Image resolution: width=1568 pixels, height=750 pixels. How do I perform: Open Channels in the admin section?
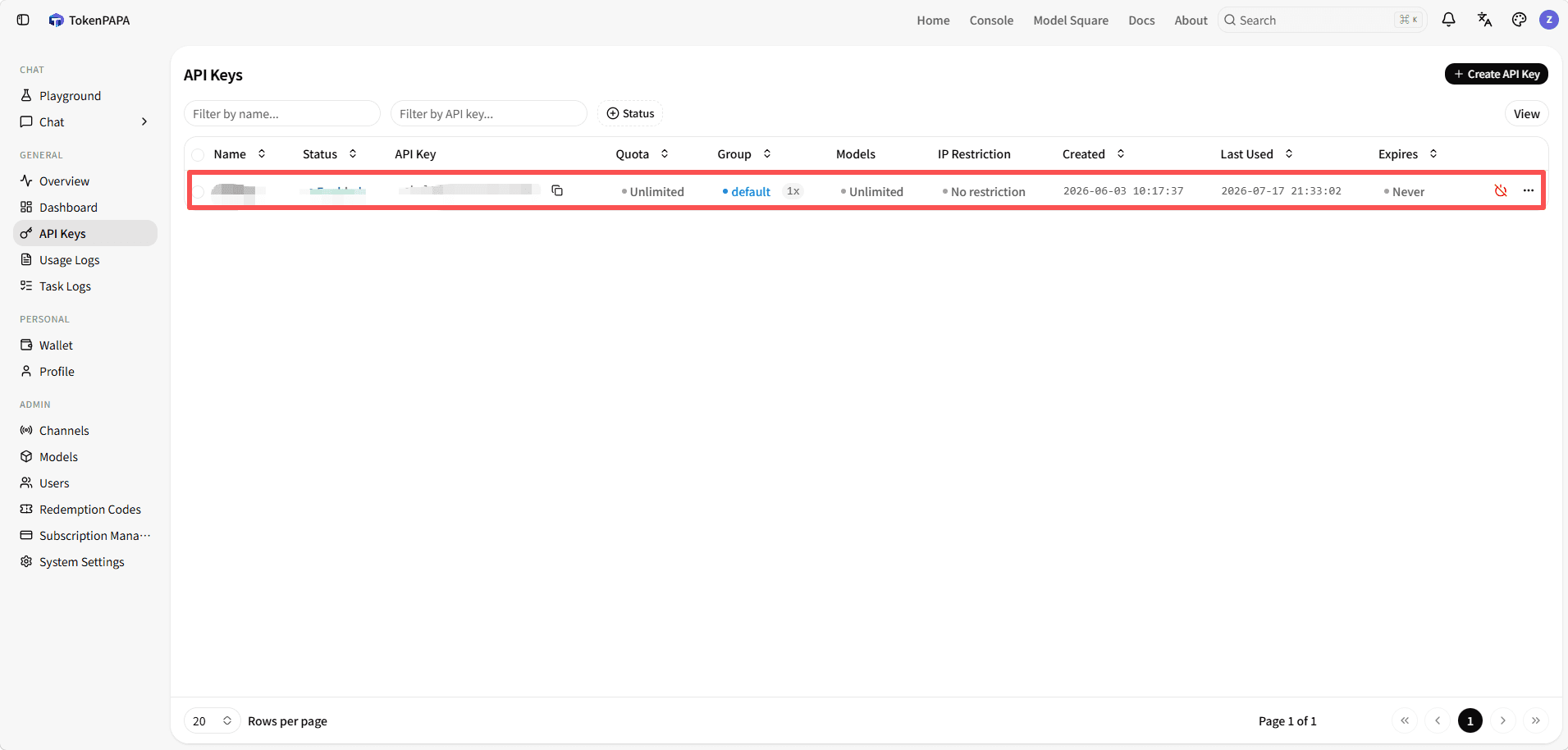click(85, 431)
